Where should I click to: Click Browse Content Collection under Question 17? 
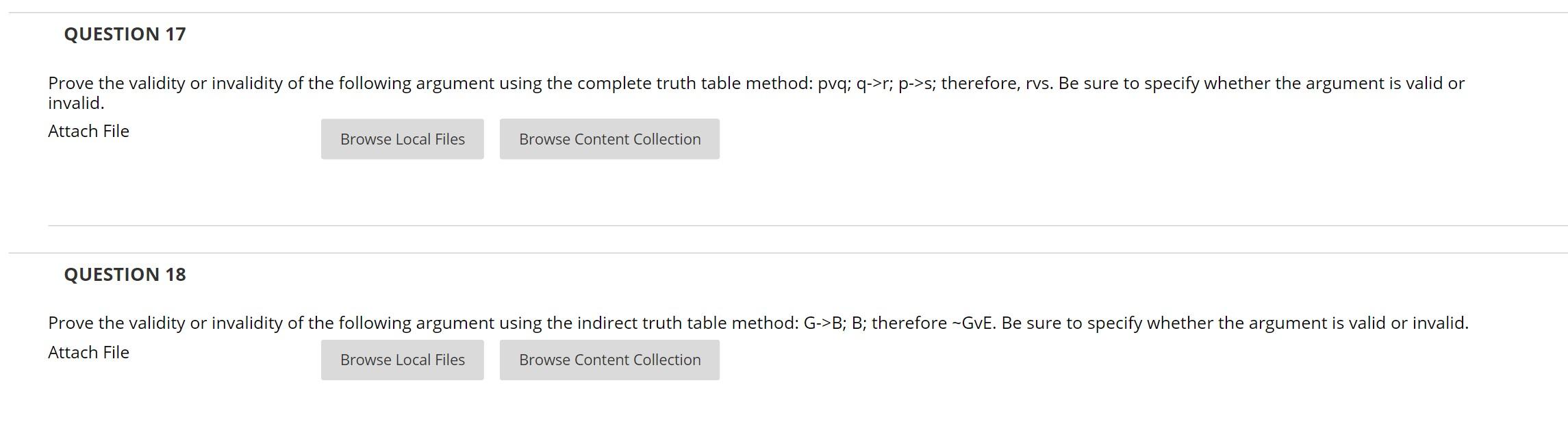point(609,138)
